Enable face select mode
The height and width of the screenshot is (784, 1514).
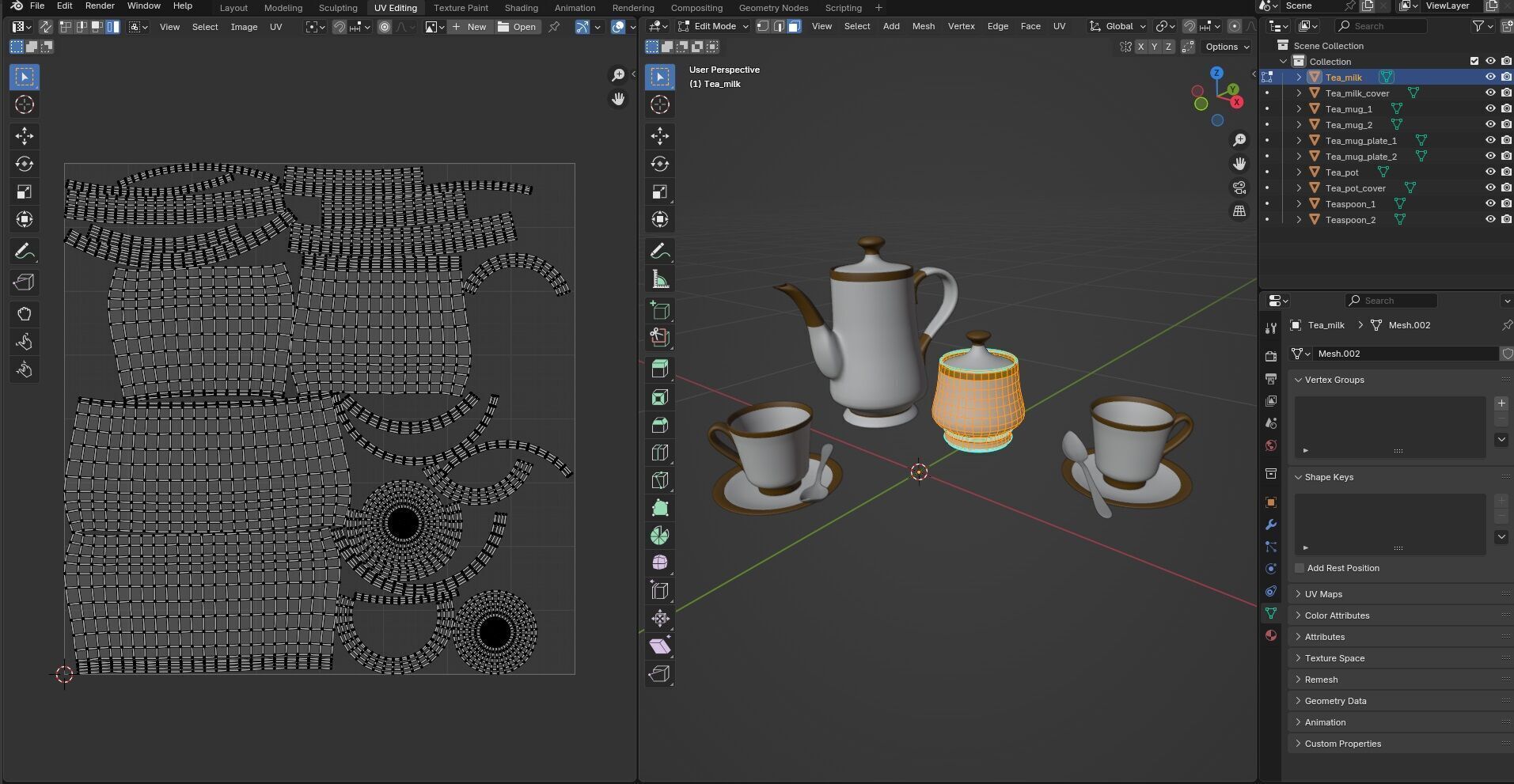(x=794, y=26)
